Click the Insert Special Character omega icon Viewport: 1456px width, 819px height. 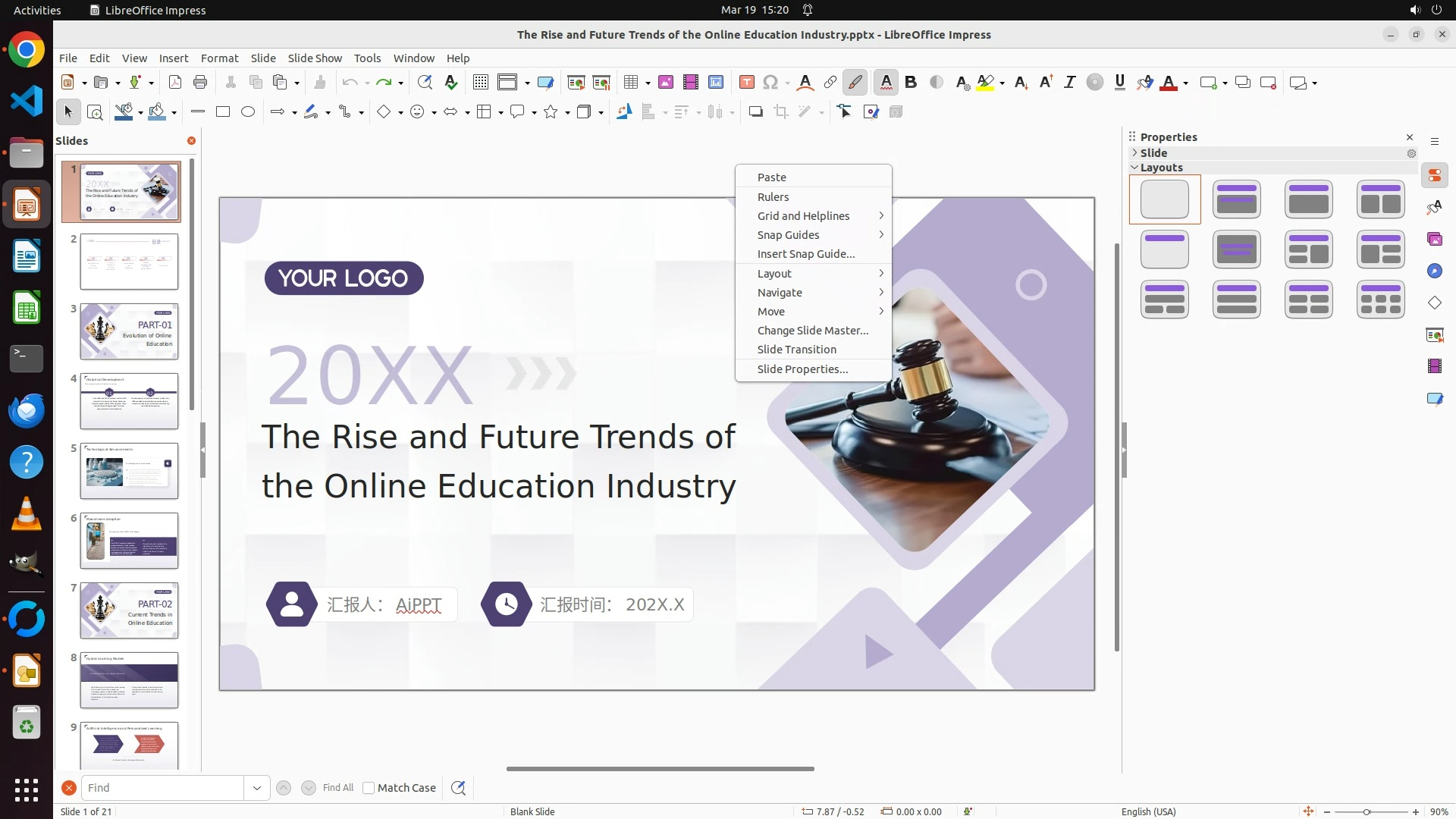coord(770,83)
